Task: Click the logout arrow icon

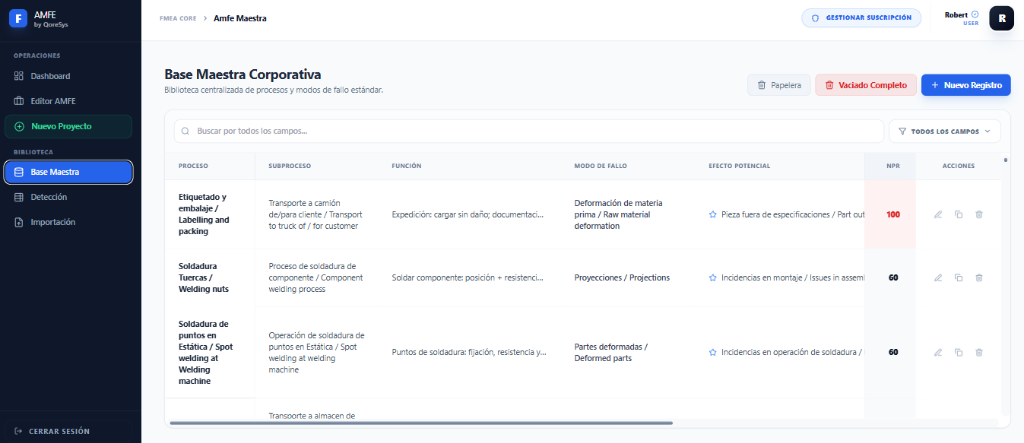Action: [x=18, y=431]
